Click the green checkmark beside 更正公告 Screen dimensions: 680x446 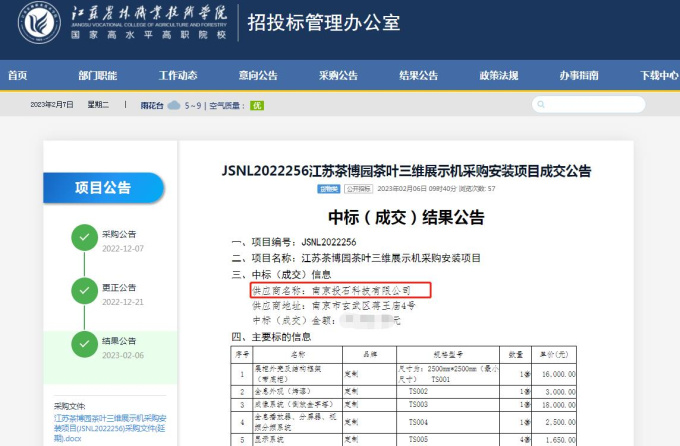click(x=84, y=292)
